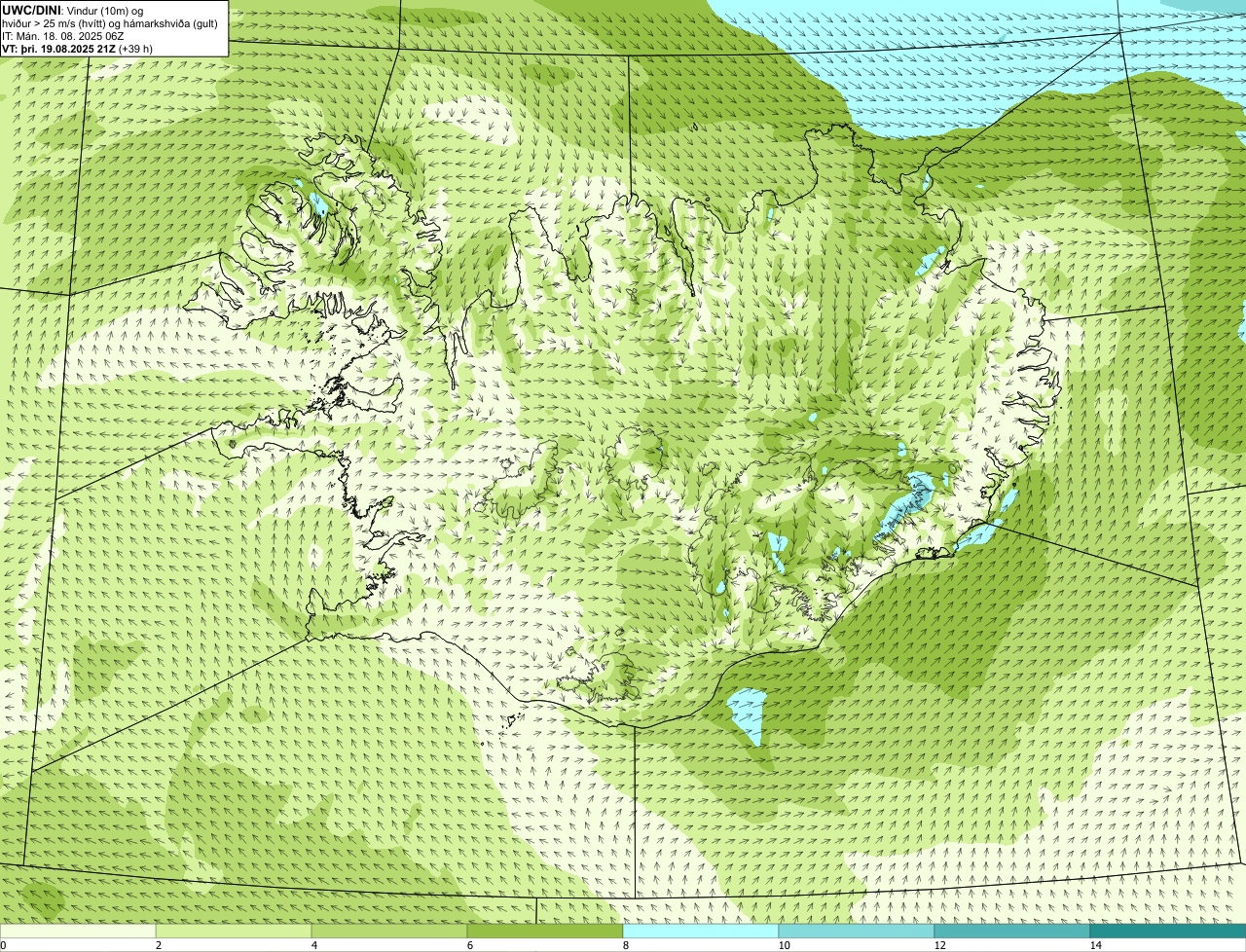Click the 12–14 m/s teal legend segment
This screenshot has height=952, width=1246.
point(1012,931)
